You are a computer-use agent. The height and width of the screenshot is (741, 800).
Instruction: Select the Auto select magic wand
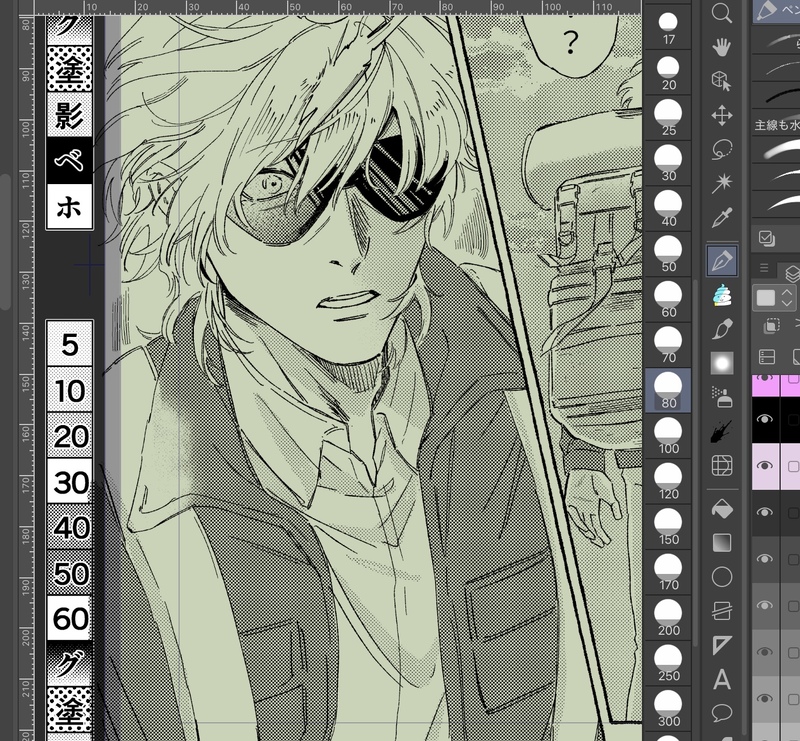coord(722,183)
